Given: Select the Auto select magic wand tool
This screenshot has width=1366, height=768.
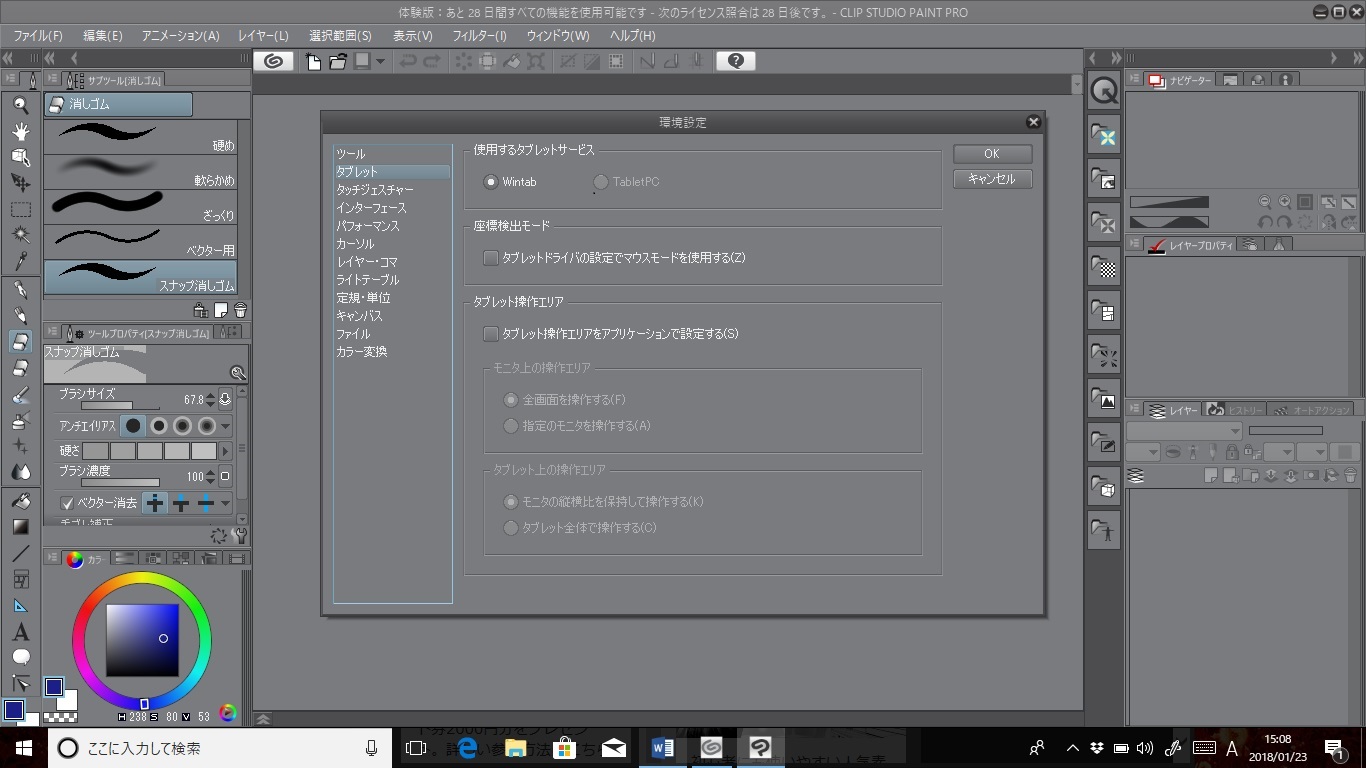Looking at the screenshot, I should pyautogui.click(x=20, y=235).
